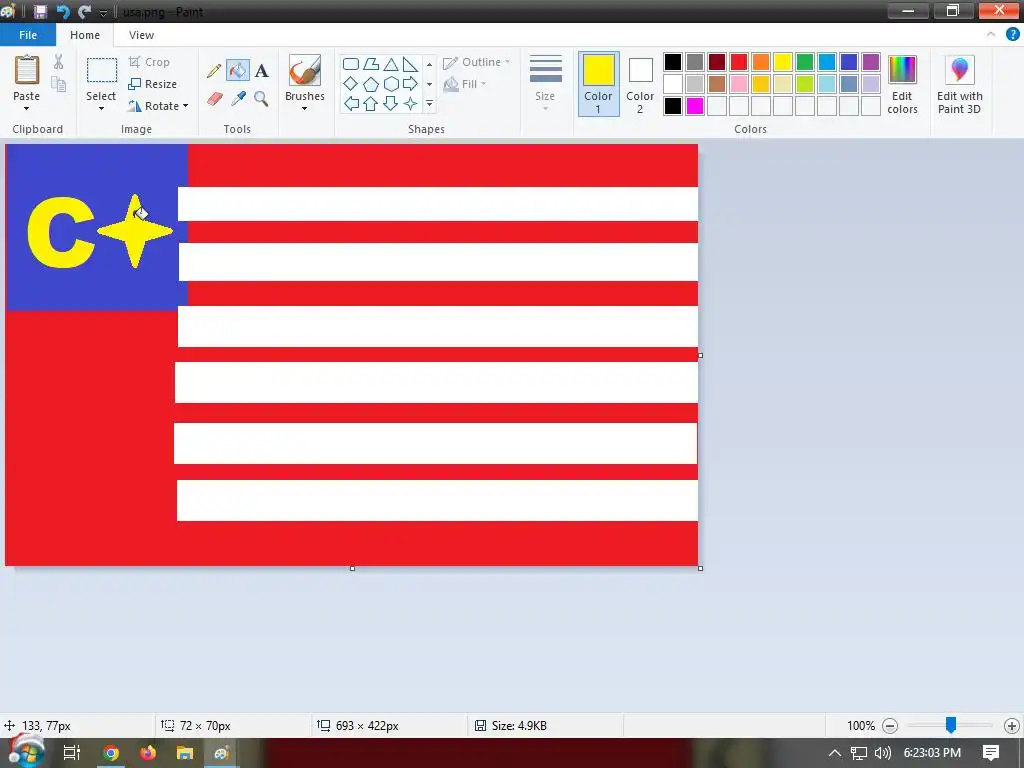Expand the shapes gallery more arrow
This screenshot has height=768, width=1024.
429,103
